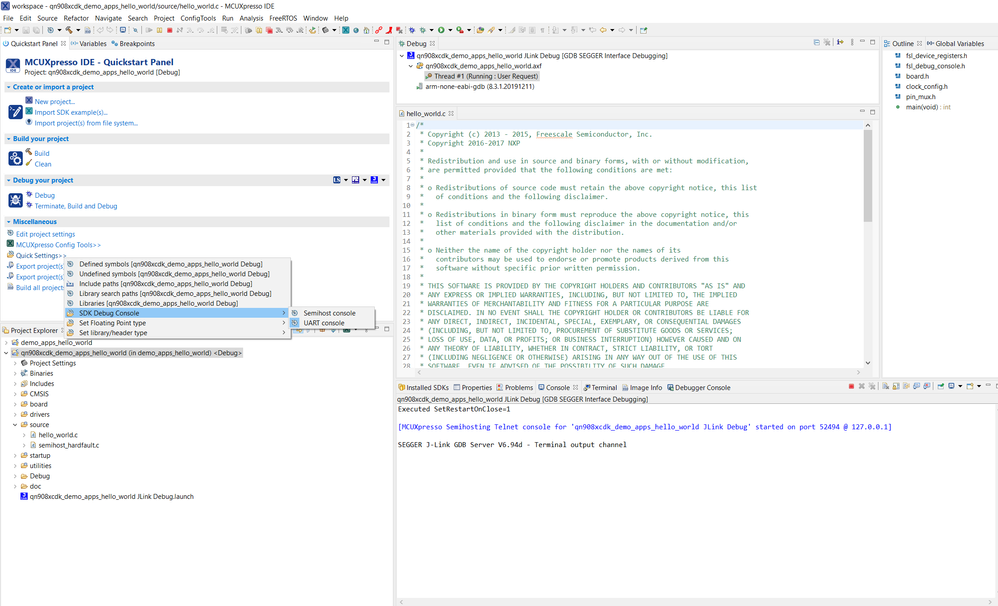The height and width of the screenshot is (606, 998).
Task: Click Import SDK example(s)... link
Action: coord(71,113)
